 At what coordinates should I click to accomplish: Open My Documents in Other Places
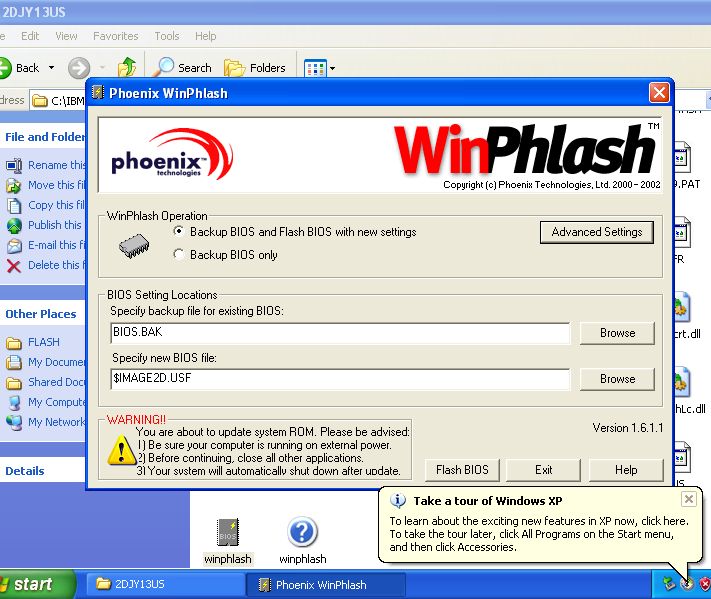45,362
